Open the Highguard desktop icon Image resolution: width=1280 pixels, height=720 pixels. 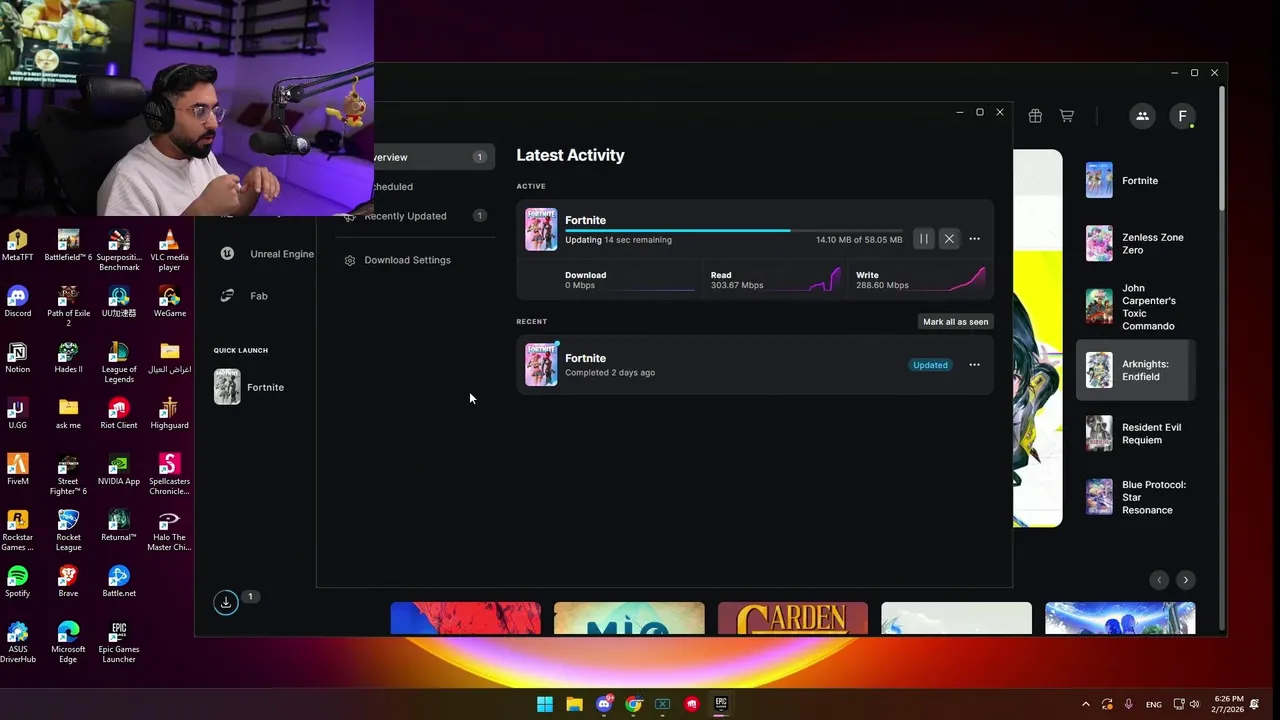[x=170, y=413]
